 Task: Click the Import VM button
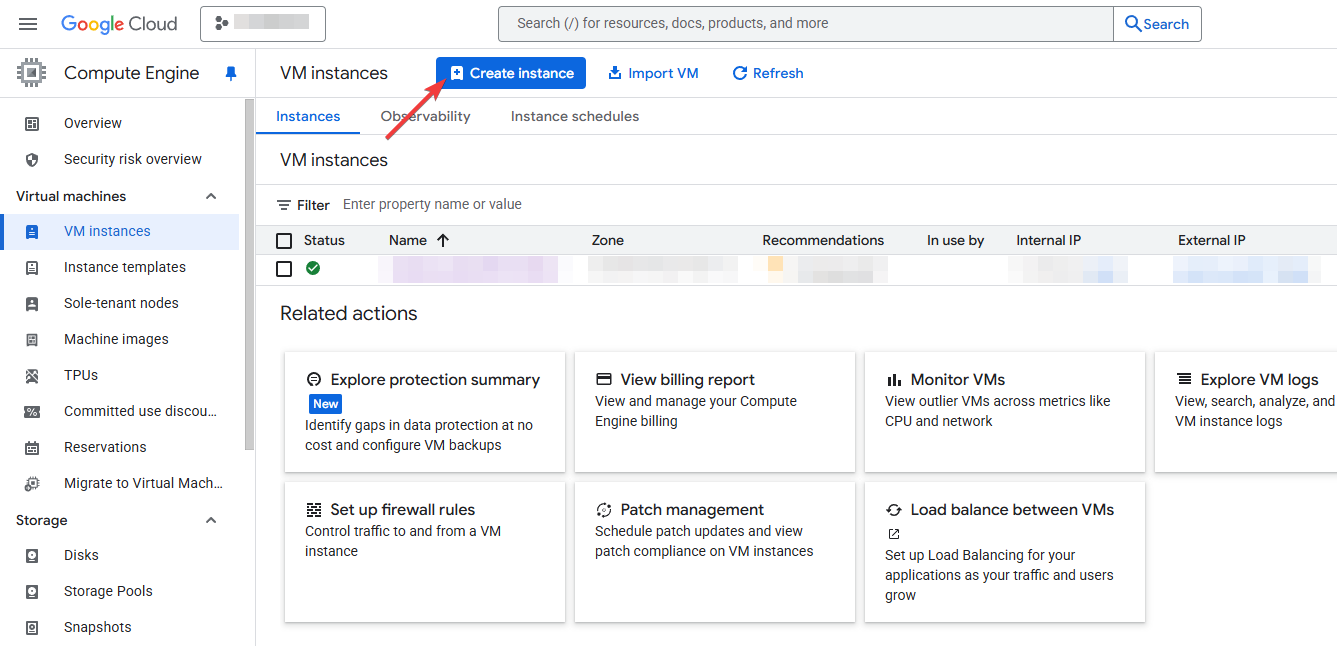click(x=653, y=73)
